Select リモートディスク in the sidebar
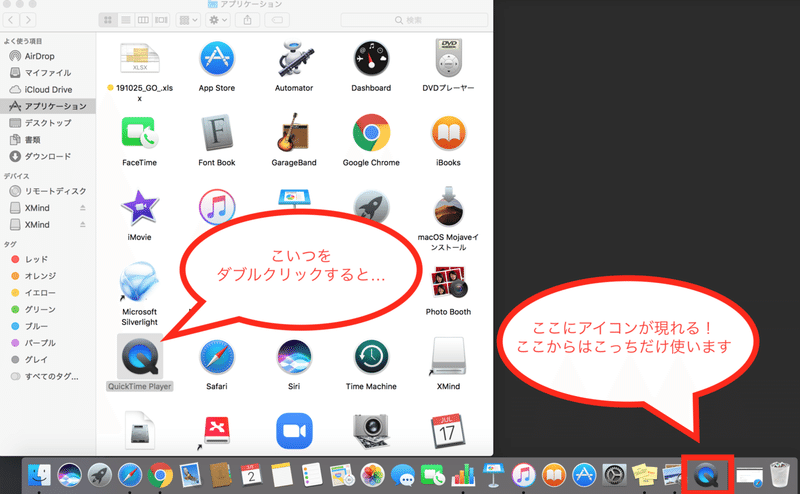The image size is (800, 494). [47, 191]
